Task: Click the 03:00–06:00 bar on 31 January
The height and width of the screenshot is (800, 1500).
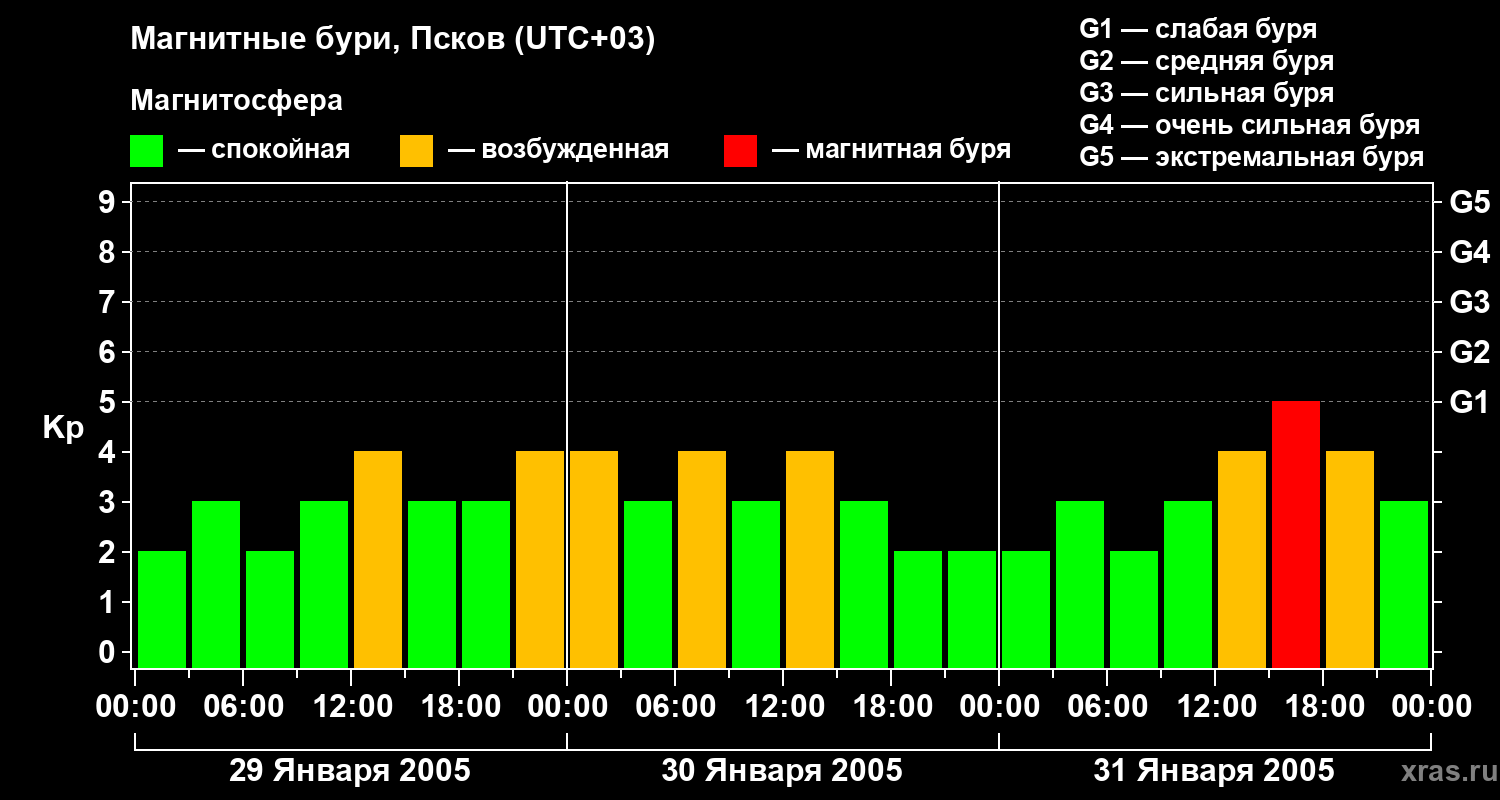Action: tap(1080, 584)
